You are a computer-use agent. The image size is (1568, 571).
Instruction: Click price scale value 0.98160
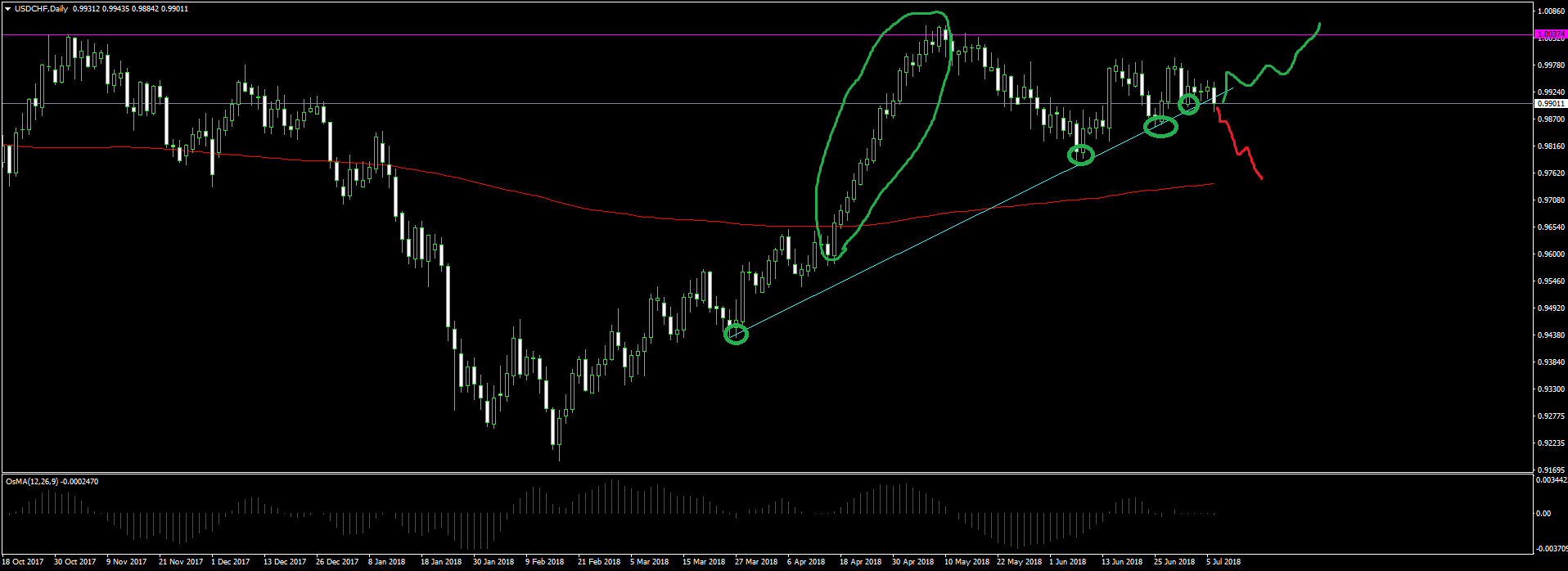click(x=1551, y=146)
